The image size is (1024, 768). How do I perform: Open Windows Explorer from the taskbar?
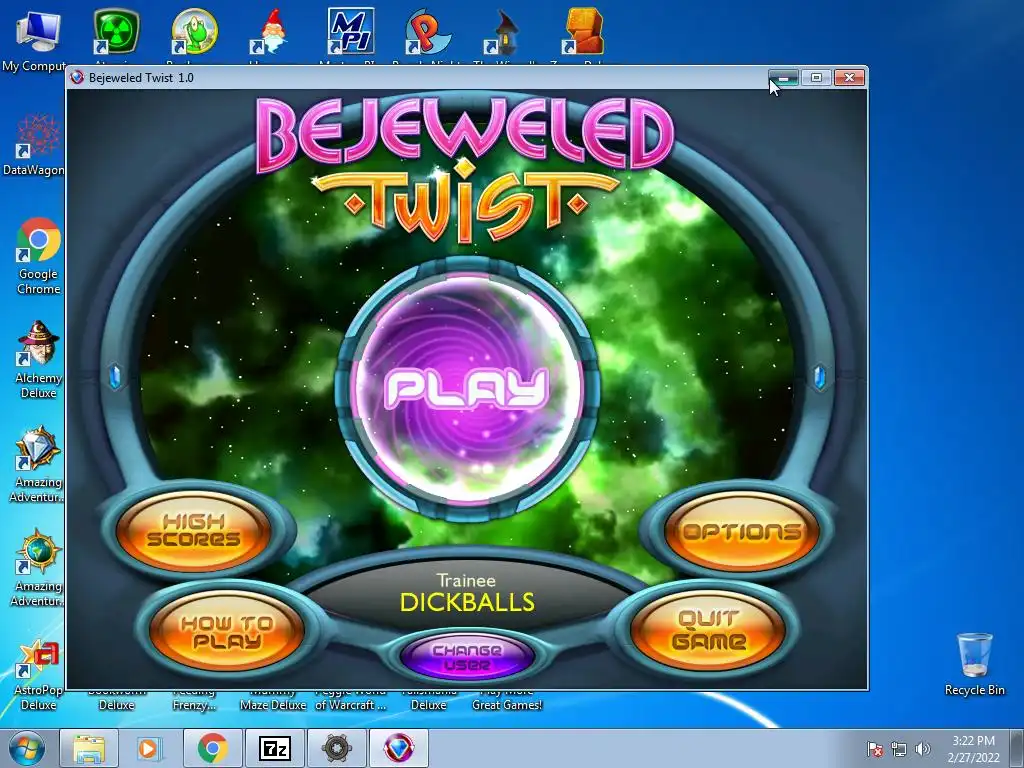[89, 748]
